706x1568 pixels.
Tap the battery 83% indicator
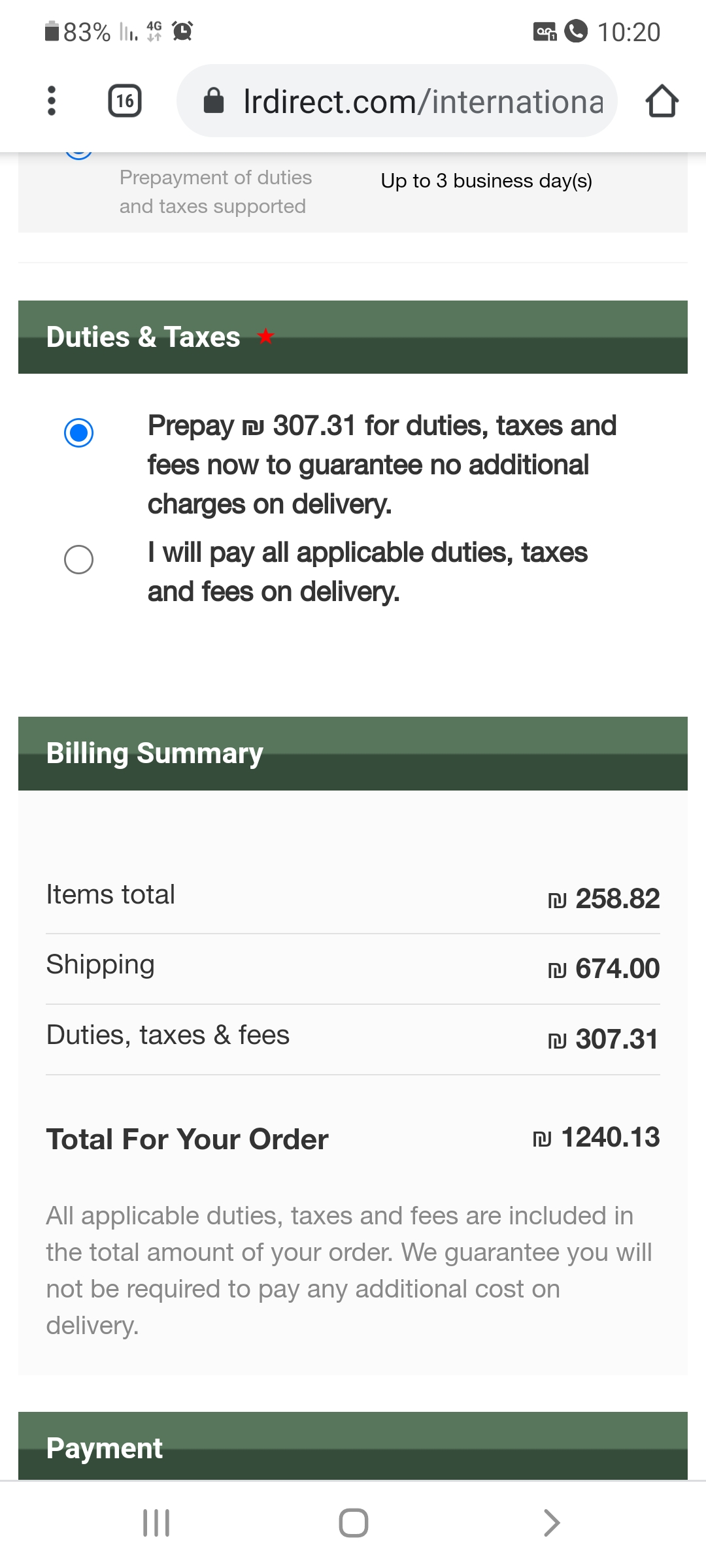point(77,31)
